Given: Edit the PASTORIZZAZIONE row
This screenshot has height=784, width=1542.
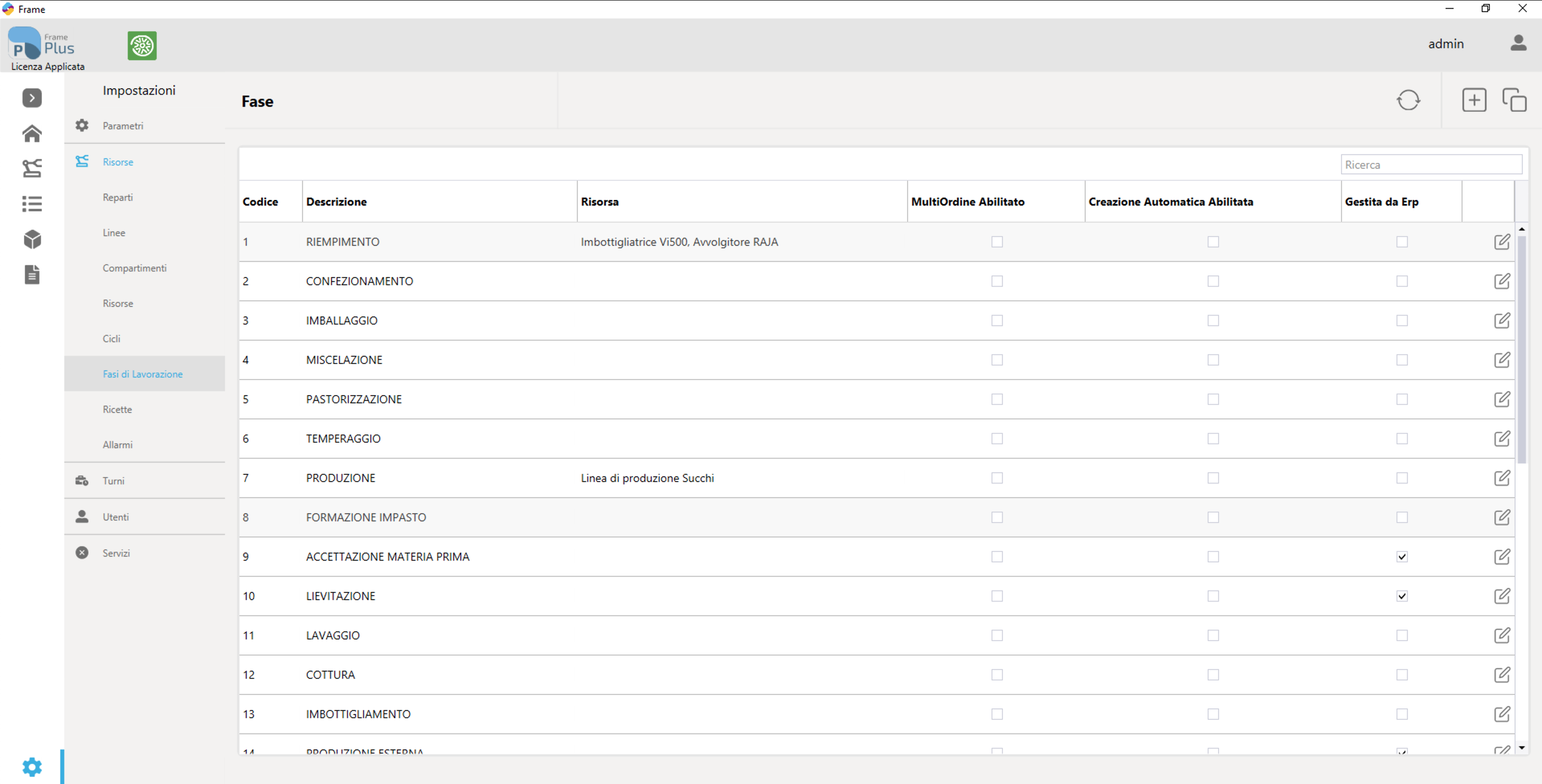Looking at the screenshot, I should [1502, 399].
